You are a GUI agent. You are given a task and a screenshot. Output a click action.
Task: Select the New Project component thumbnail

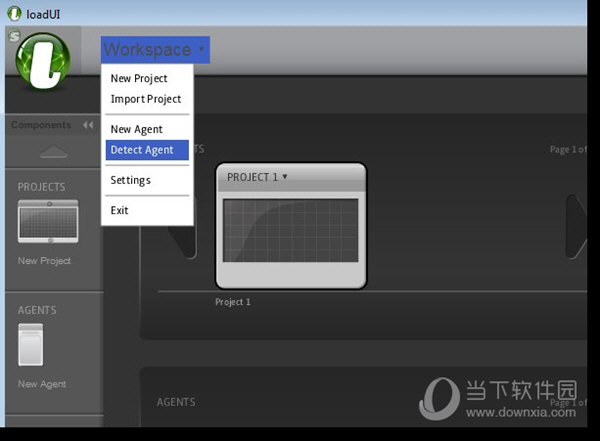click(x=48, y=221)
